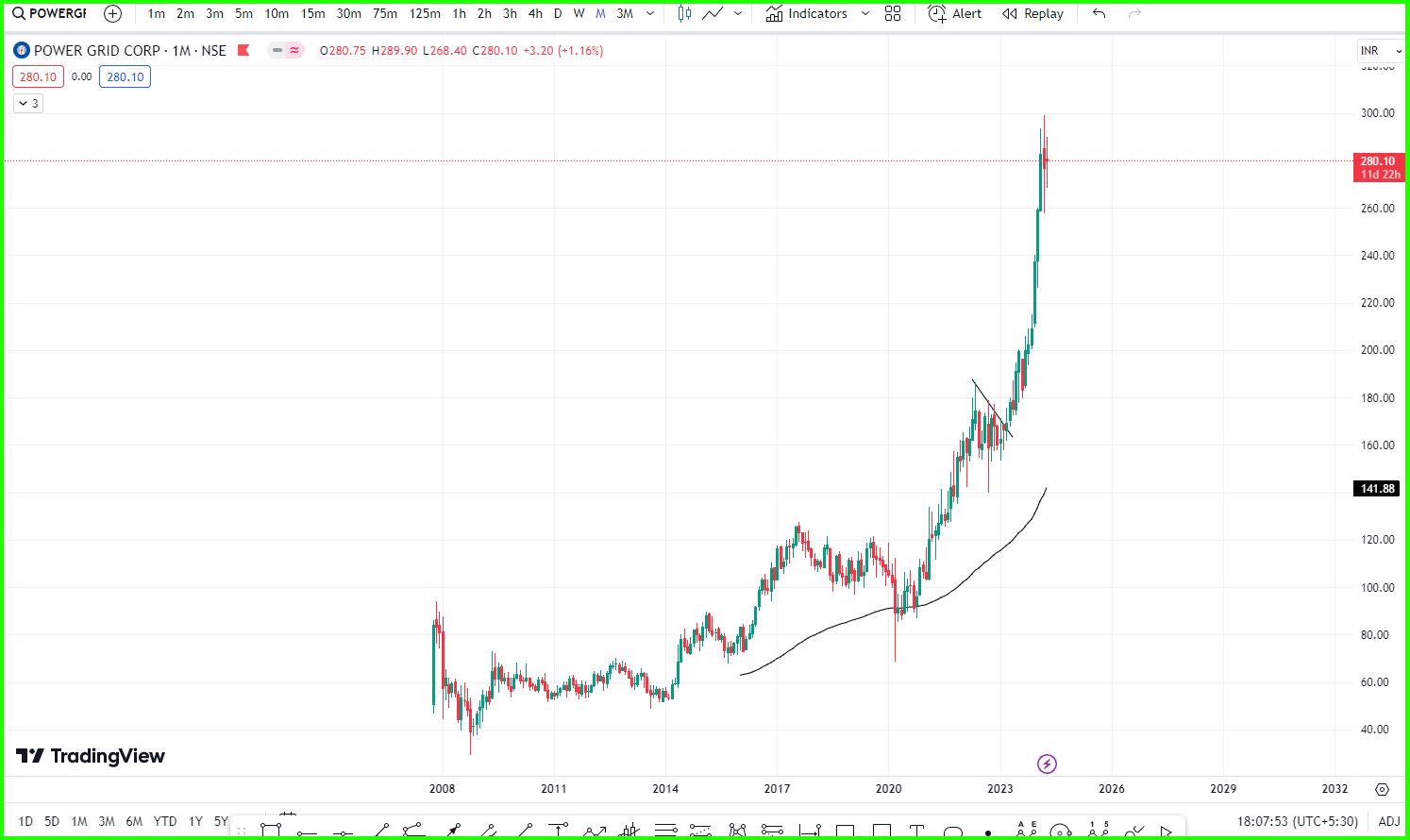Click the 2m timeframe
The height and width of the screenshot is (840, 1410).
[x=185, y=13]
